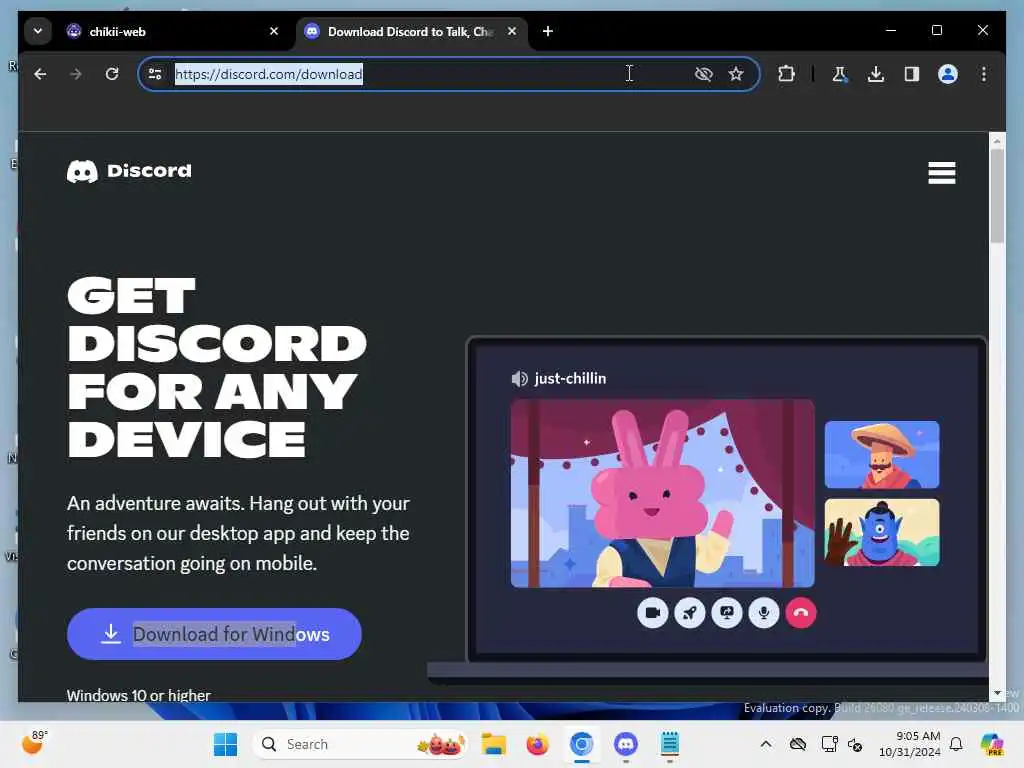Close the Download Discord tab
Screen dimensions: 1024x768
click(512, 31)
